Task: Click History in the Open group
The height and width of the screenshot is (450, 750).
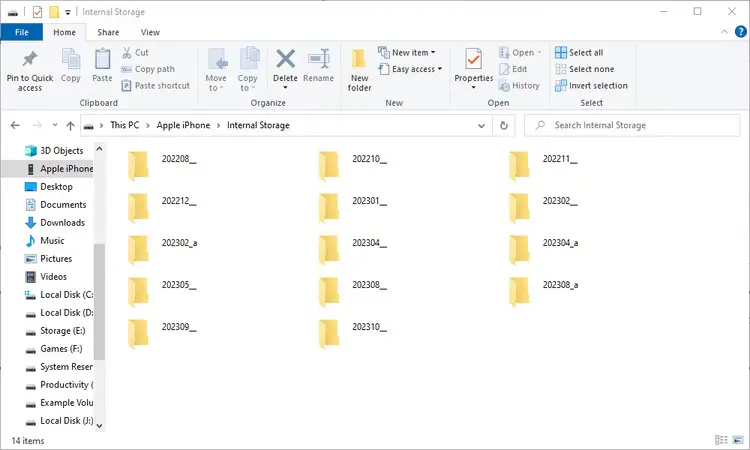Action: 519,86
